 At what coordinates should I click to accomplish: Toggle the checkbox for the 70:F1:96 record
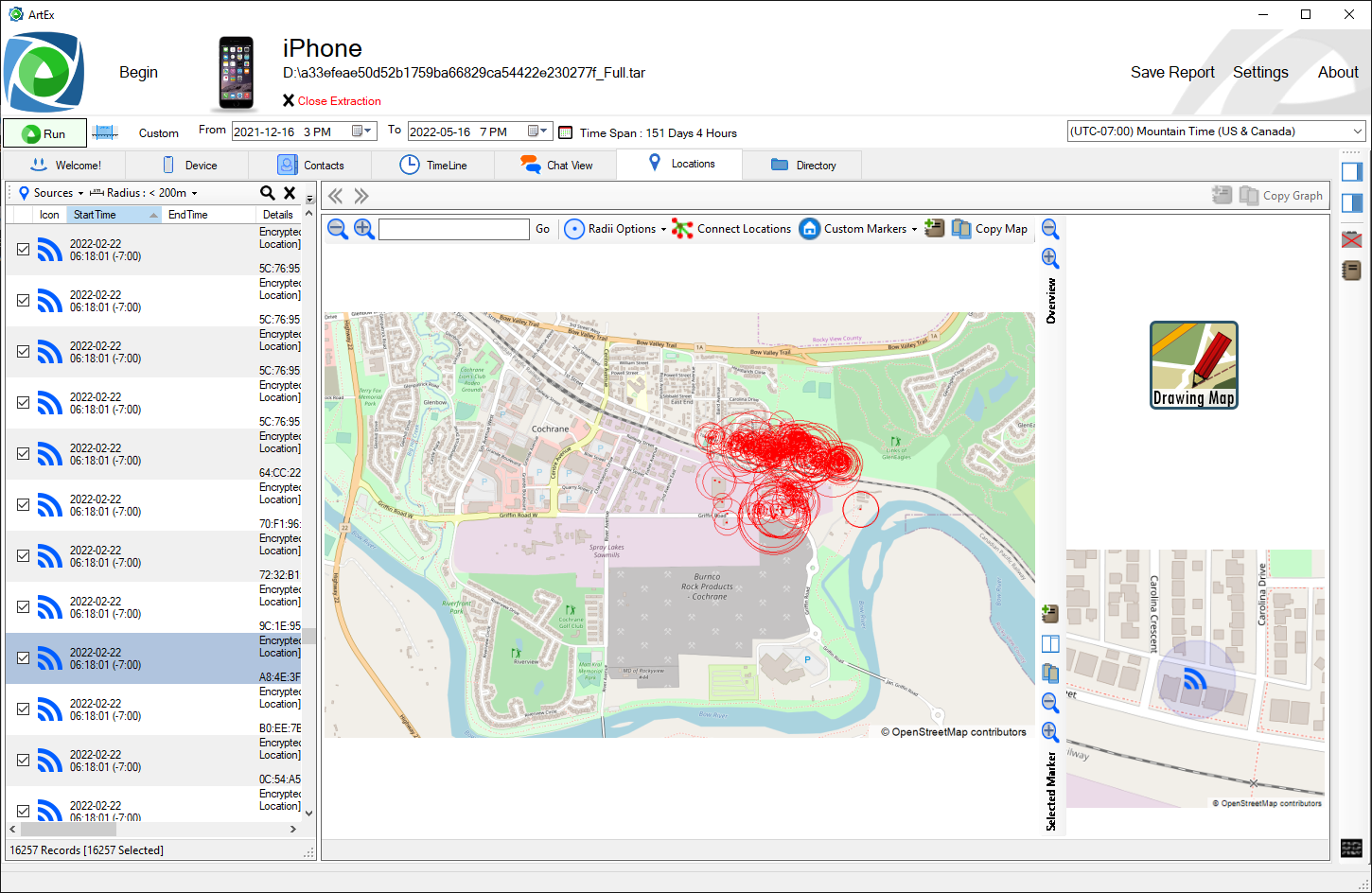click(24, 505)
